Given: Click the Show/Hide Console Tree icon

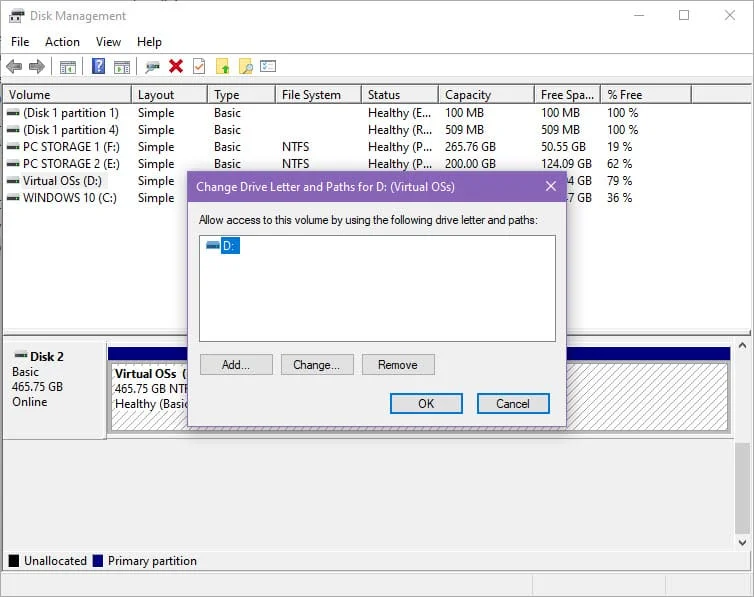Looking at the screenshot, I should [x=68, y=66].
